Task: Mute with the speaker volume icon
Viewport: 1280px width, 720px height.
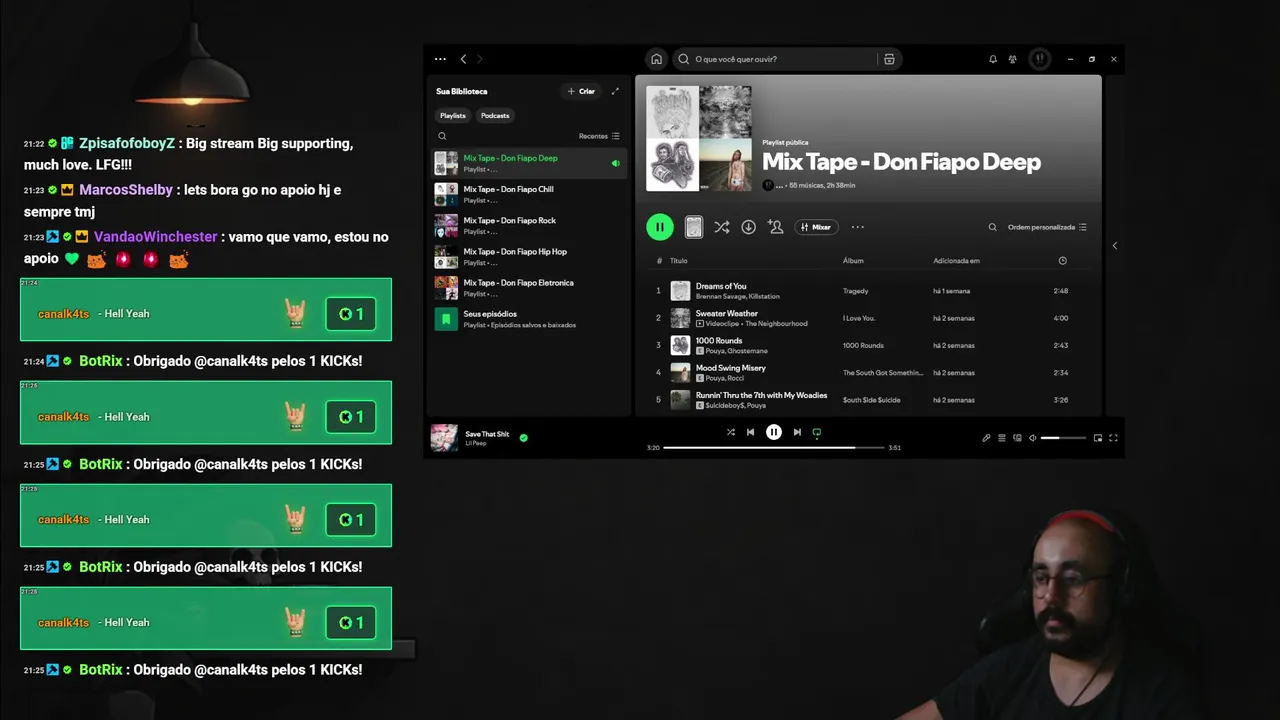Action: coord(1033,438)
